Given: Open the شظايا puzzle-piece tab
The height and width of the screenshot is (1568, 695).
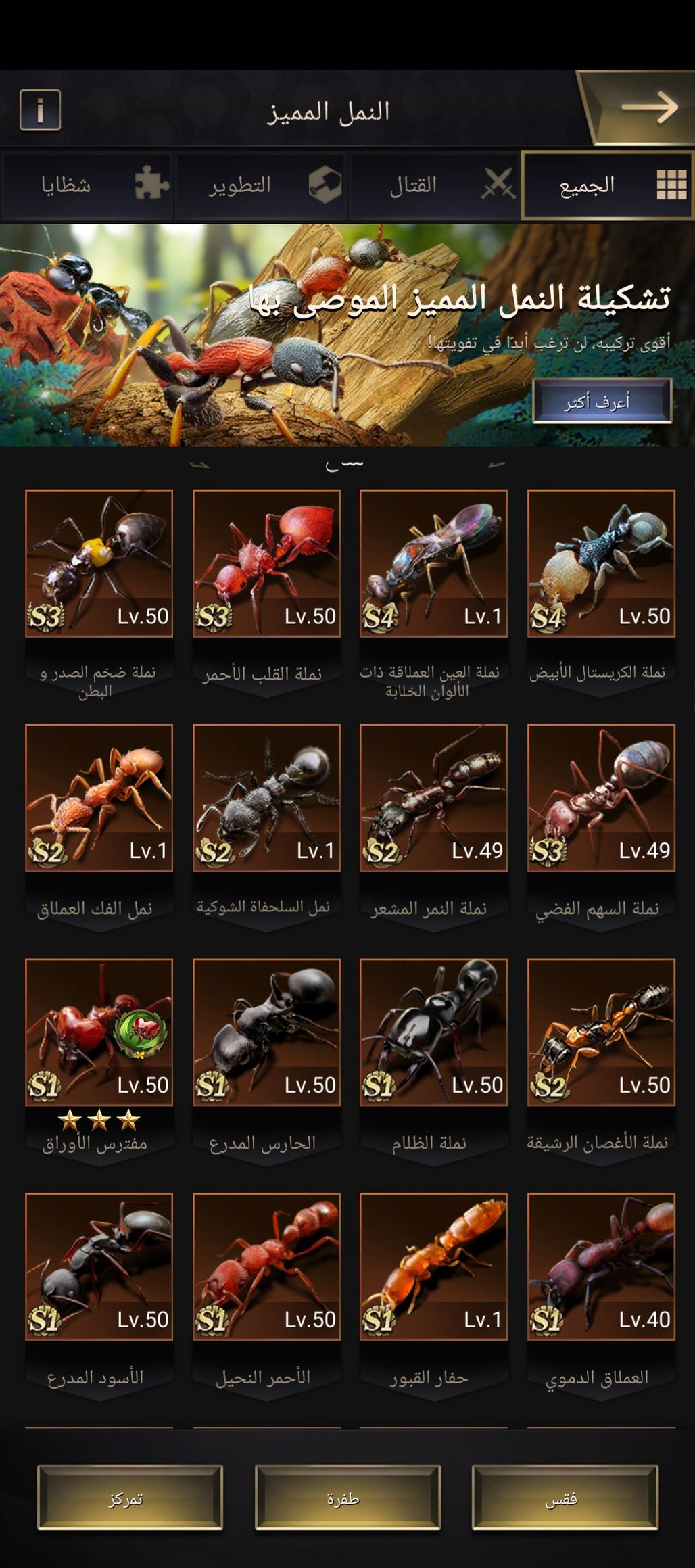Looking at the screenshot, I should pyautogui.click(x=87, y=185).
